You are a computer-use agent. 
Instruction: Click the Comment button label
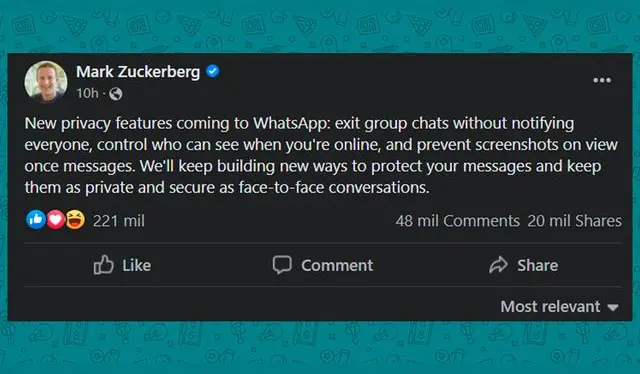tap(337, 265)
